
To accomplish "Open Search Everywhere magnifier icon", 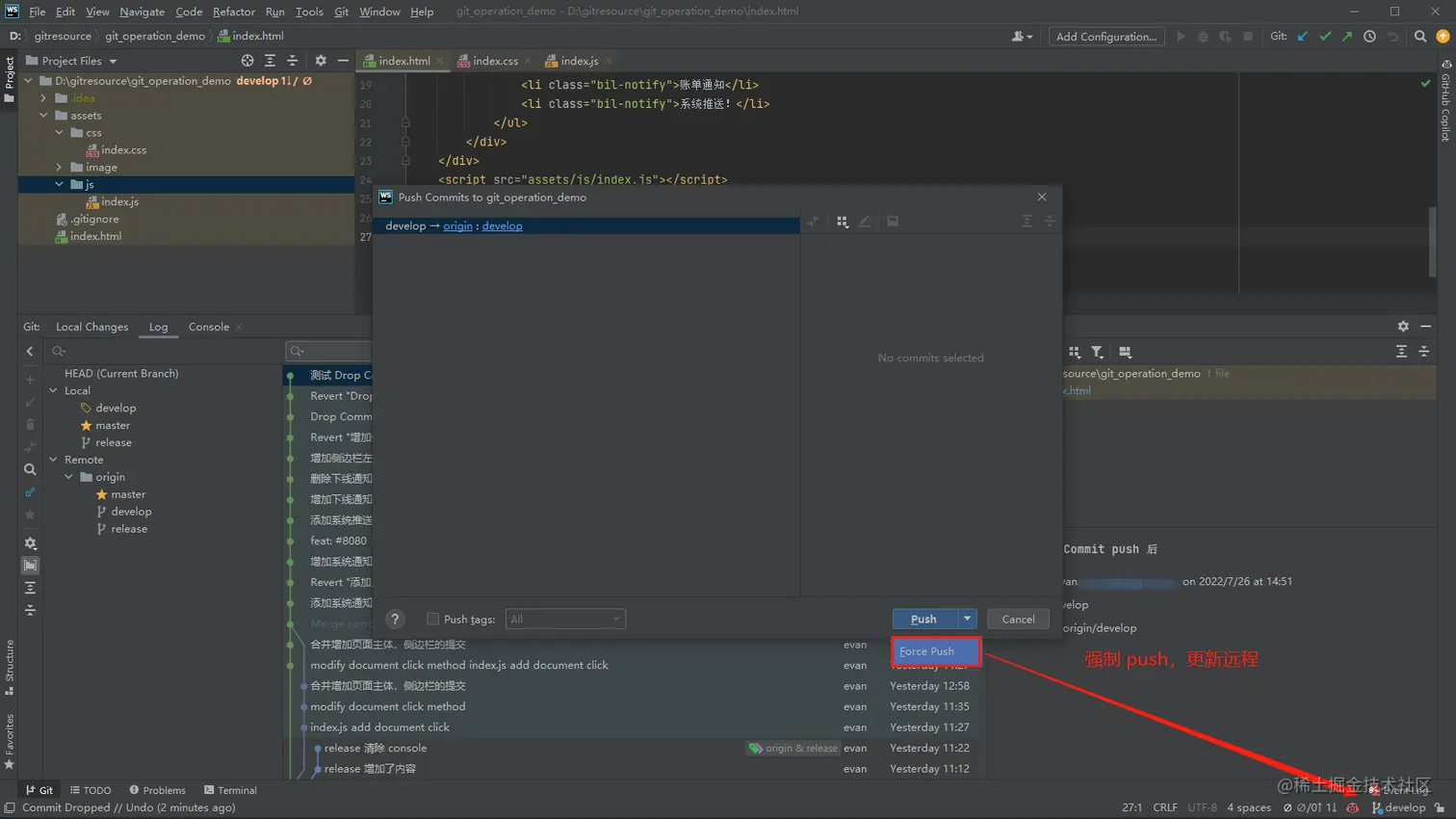I will (x=1420, y=37).
